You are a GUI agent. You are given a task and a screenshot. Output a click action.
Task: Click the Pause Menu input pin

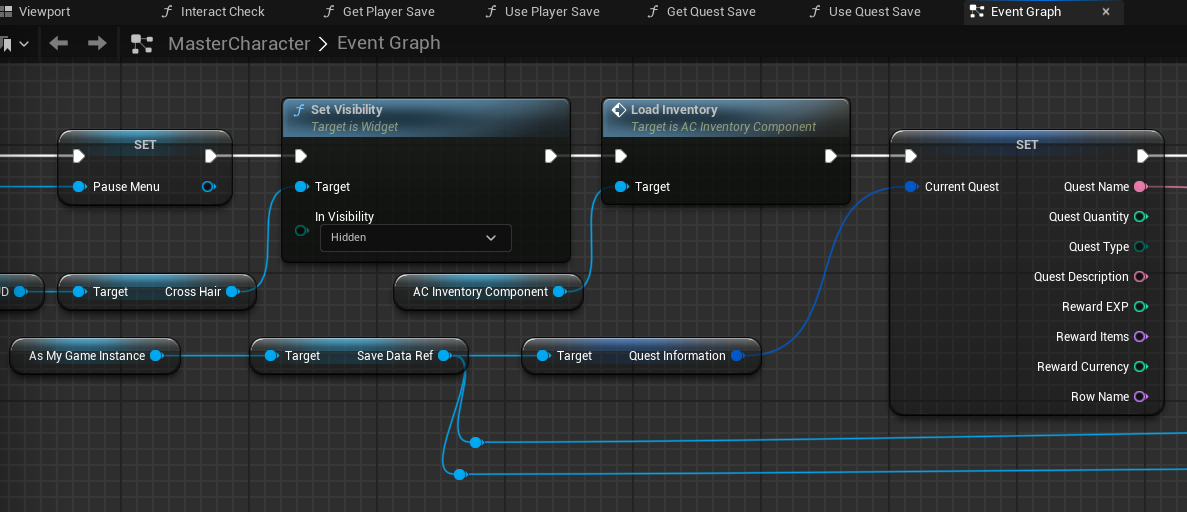(x=79, y=186)
